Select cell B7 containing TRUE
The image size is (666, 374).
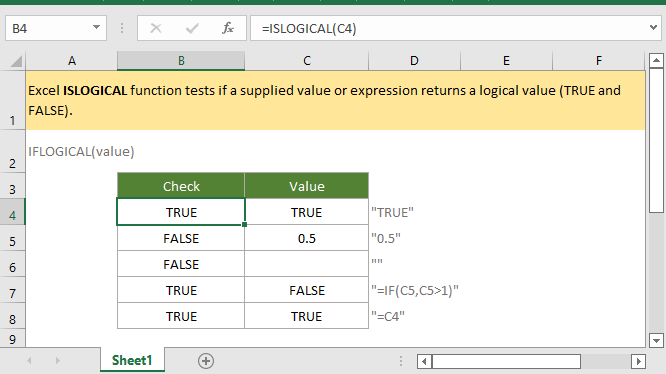(x=181, y=290)
